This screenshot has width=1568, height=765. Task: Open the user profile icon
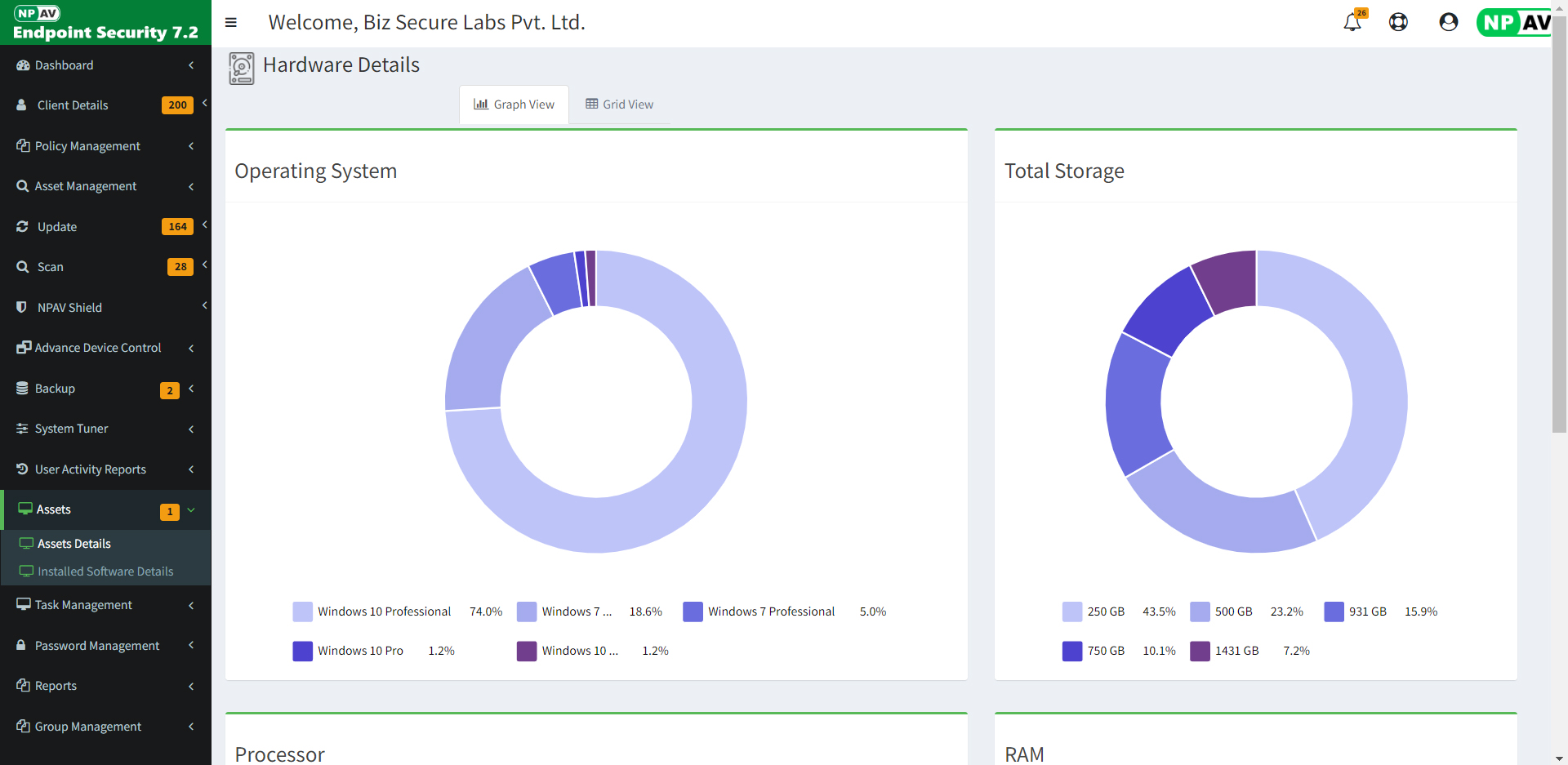1448,22
